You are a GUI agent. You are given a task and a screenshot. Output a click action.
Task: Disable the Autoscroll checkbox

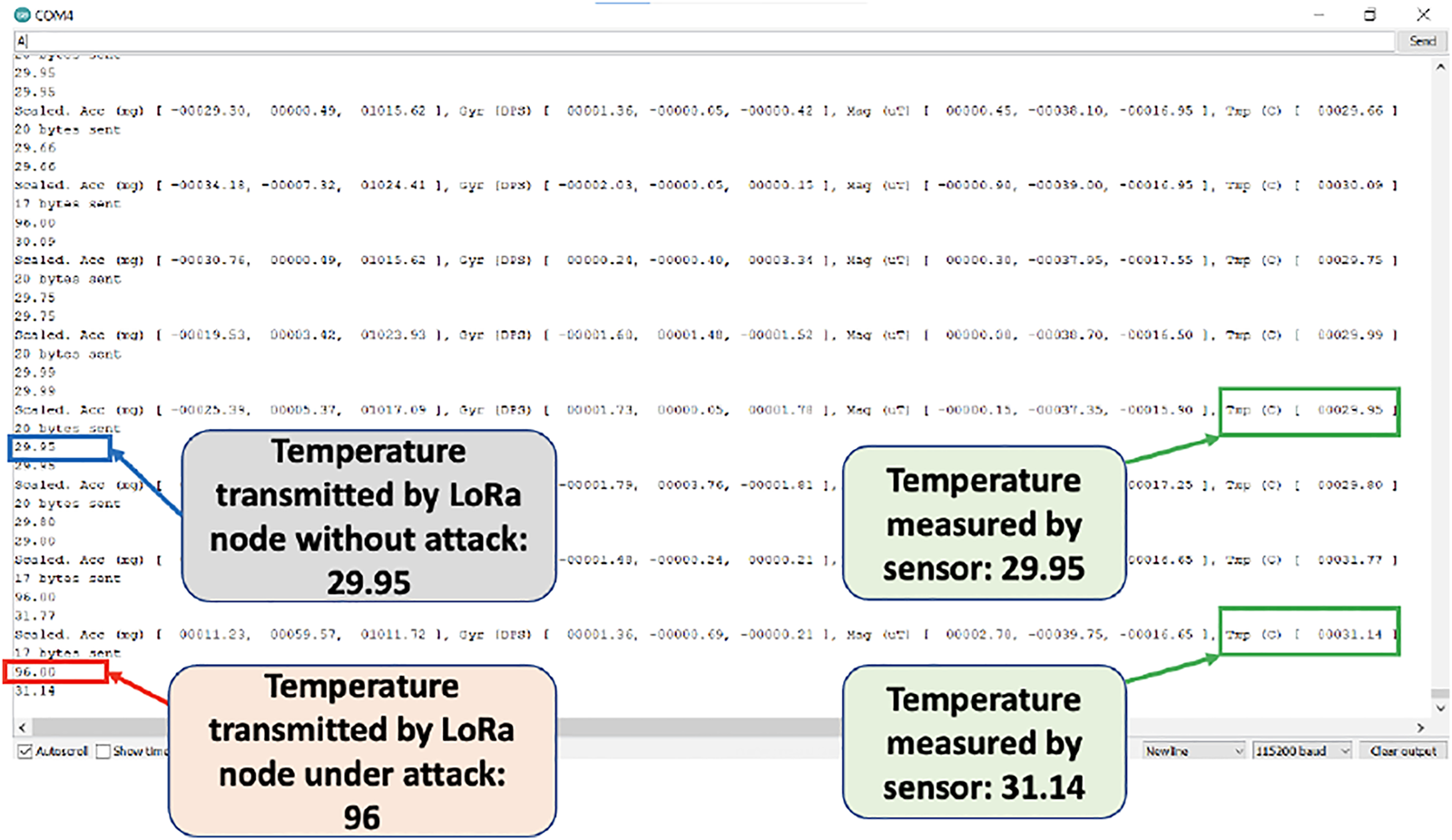coord(25,751)
